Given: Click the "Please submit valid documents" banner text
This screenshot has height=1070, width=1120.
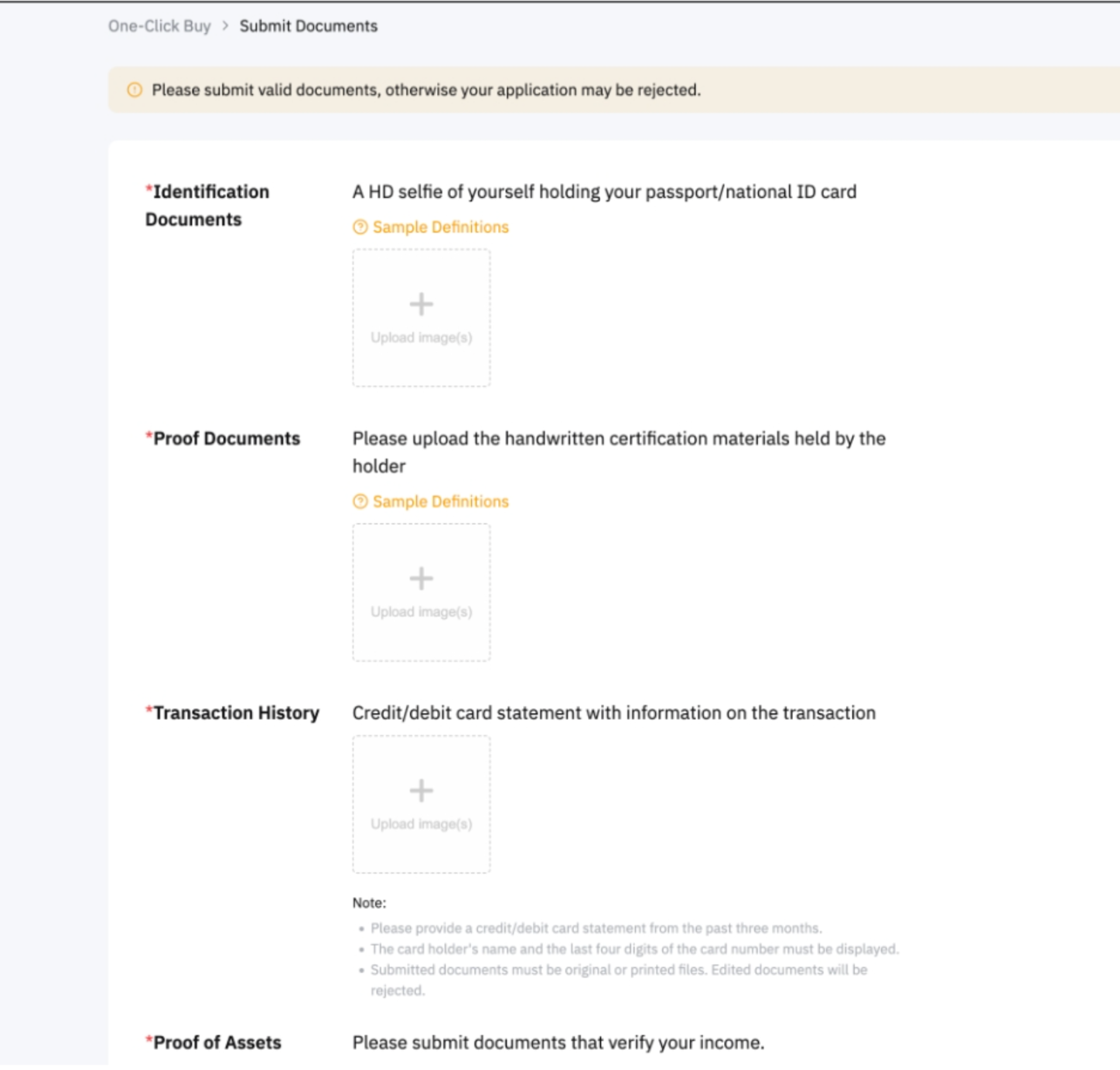Looking at the screenshot, I should (x=425, y=90).
